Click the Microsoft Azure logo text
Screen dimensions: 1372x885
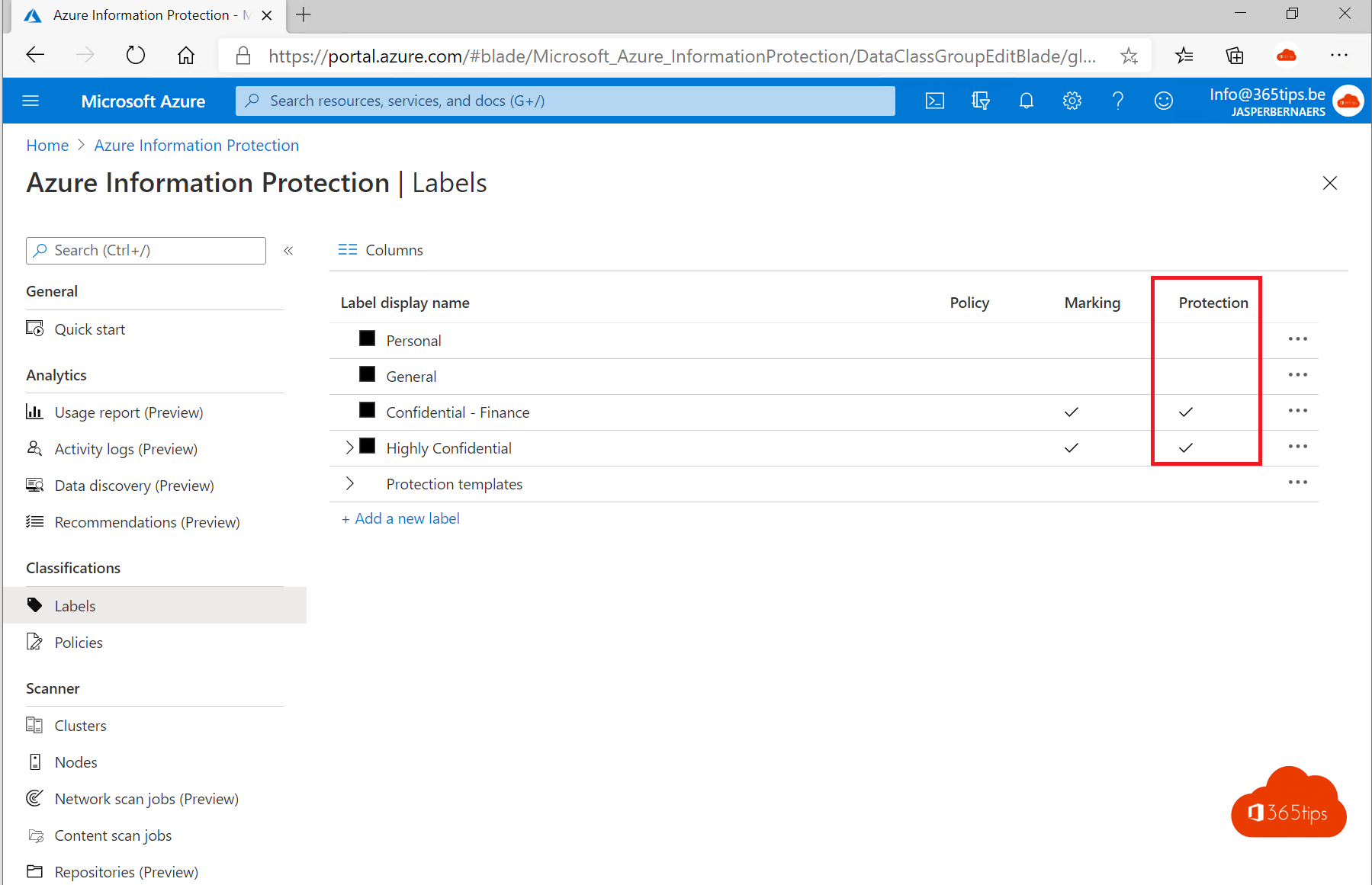pos(143,101)
